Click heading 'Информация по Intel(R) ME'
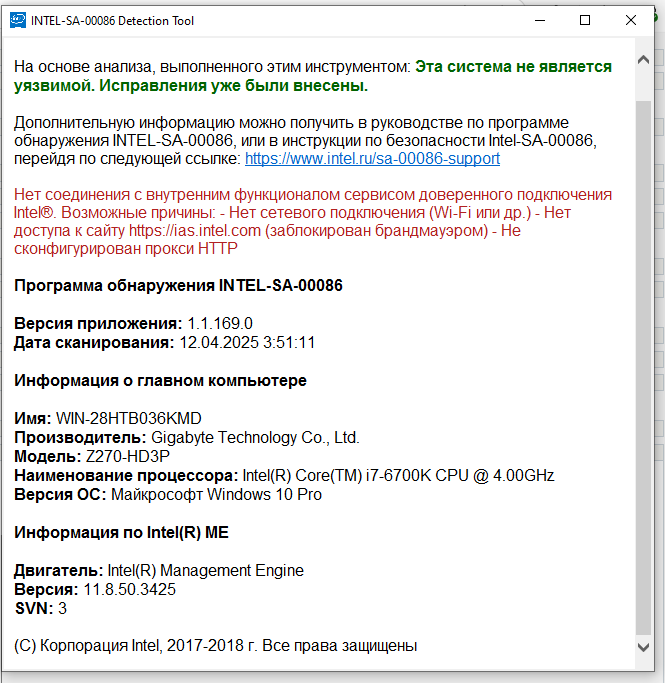 coord(121,532)
